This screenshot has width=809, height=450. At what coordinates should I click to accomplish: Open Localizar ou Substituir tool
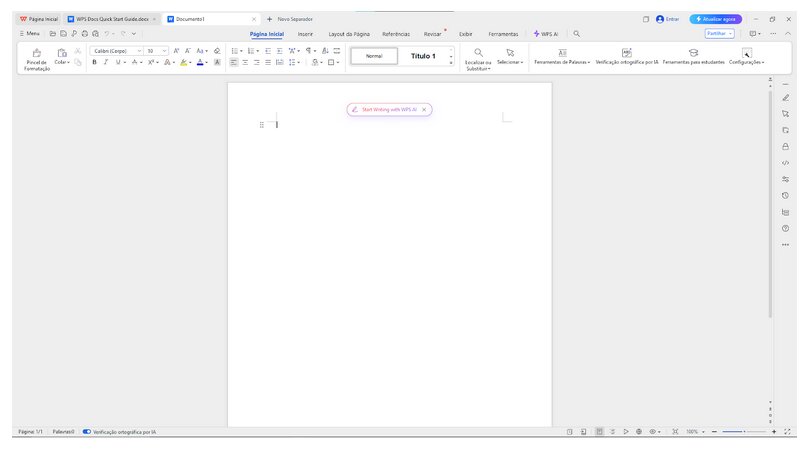click(x=478, y=52)
